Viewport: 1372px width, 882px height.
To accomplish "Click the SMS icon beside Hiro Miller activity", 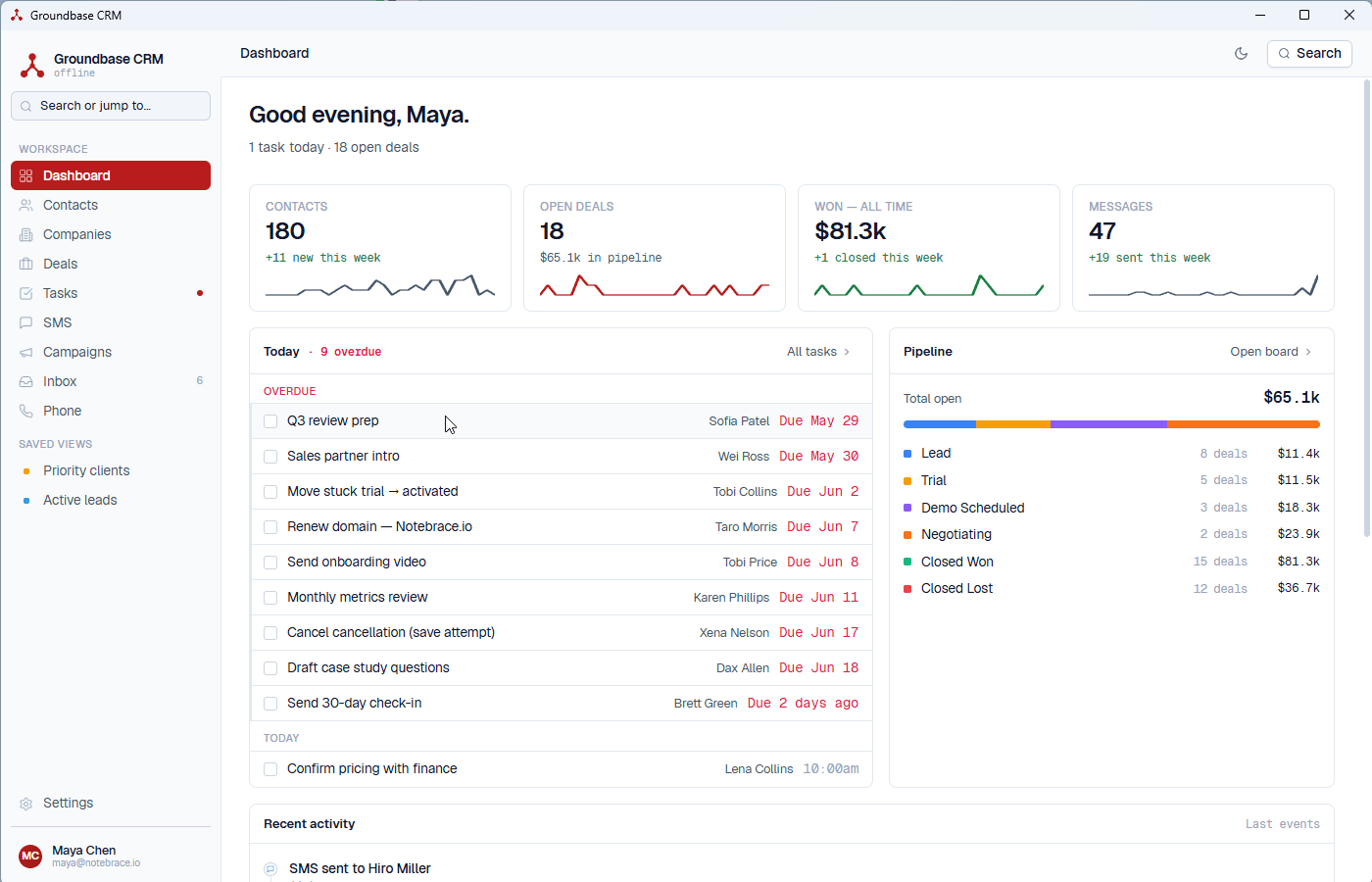I will 270,869.
